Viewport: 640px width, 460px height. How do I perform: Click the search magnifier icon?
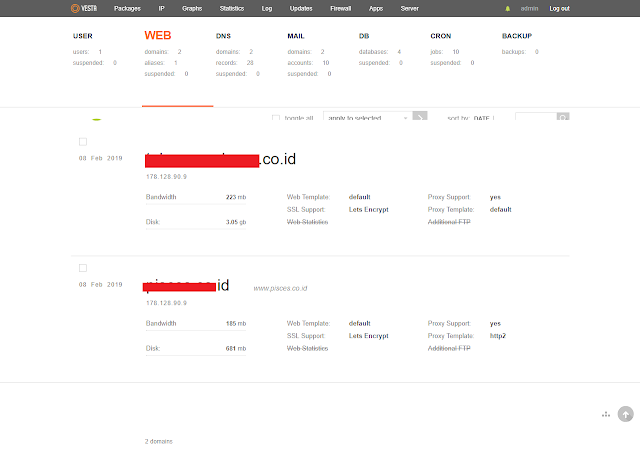coord(563,118)
